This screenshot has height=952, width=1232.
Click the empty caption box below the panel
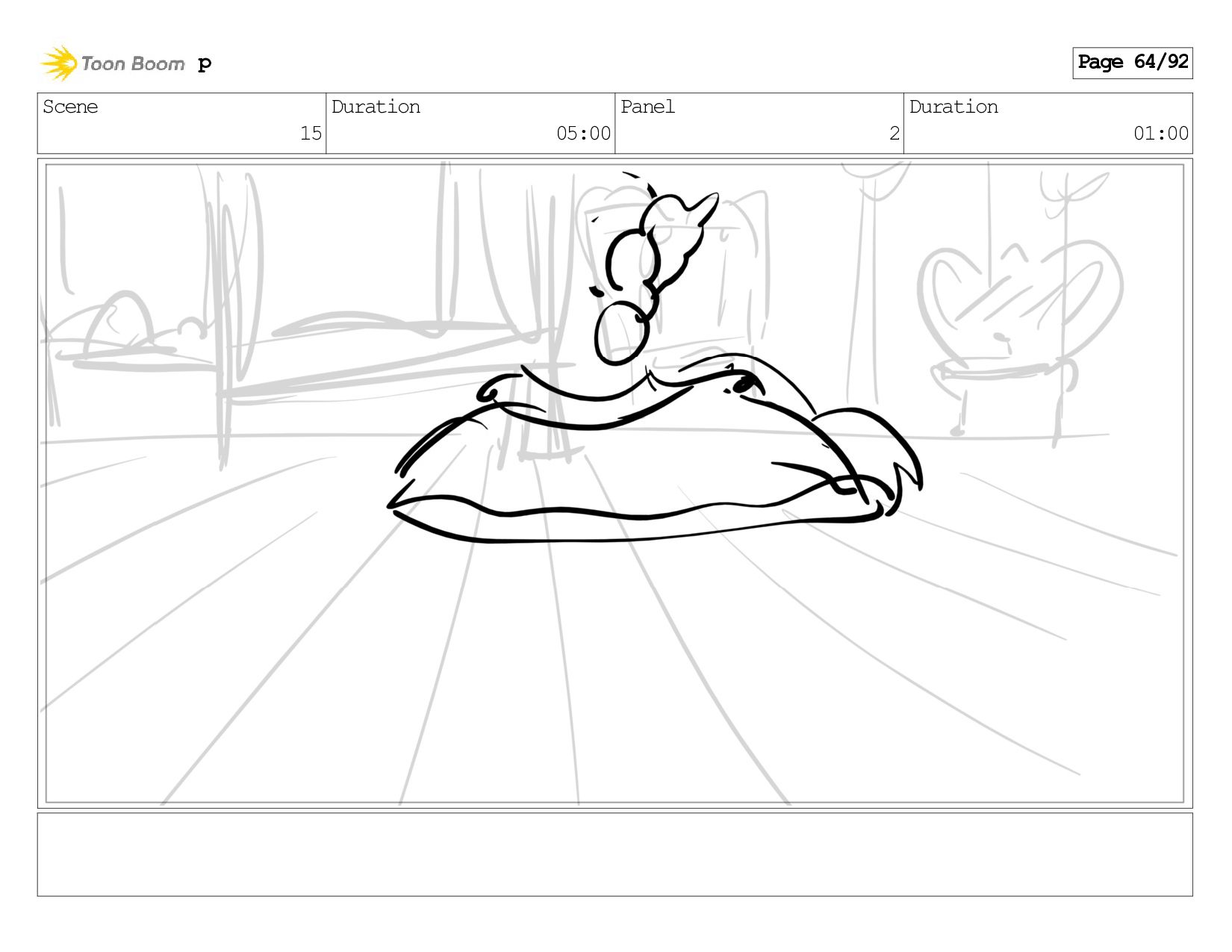click(615, 854)
